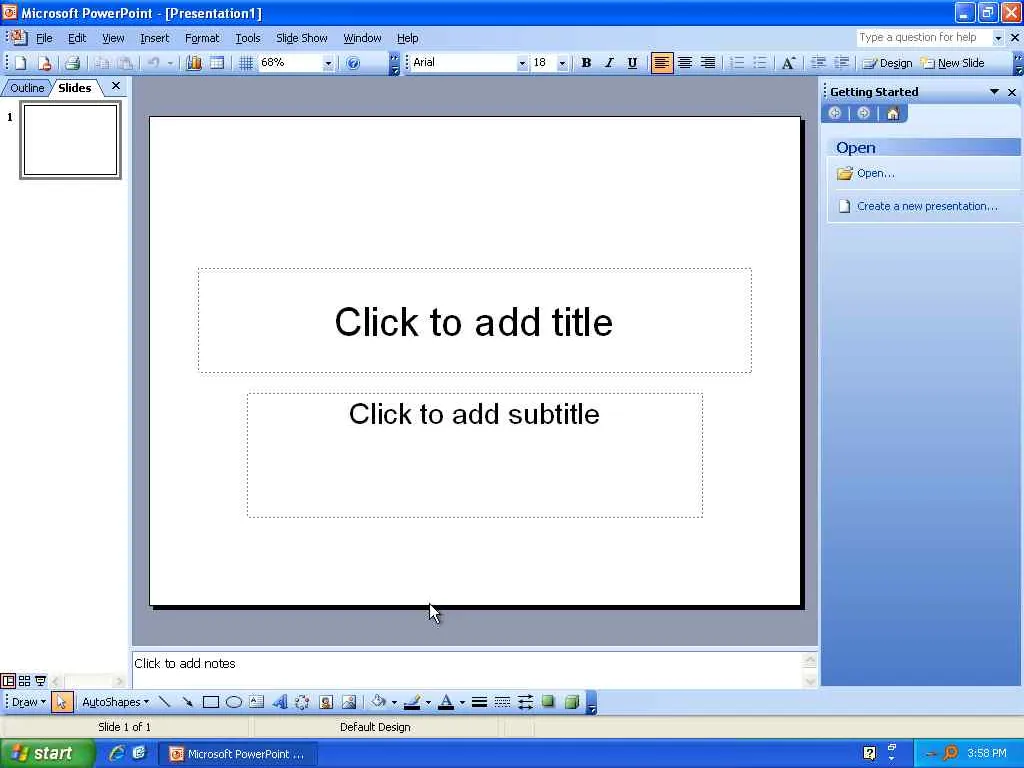Image resolution: width=1024 pixels, height=768 pixels.
Task: Open the AutoShapes dropdown
Action: 115,702
